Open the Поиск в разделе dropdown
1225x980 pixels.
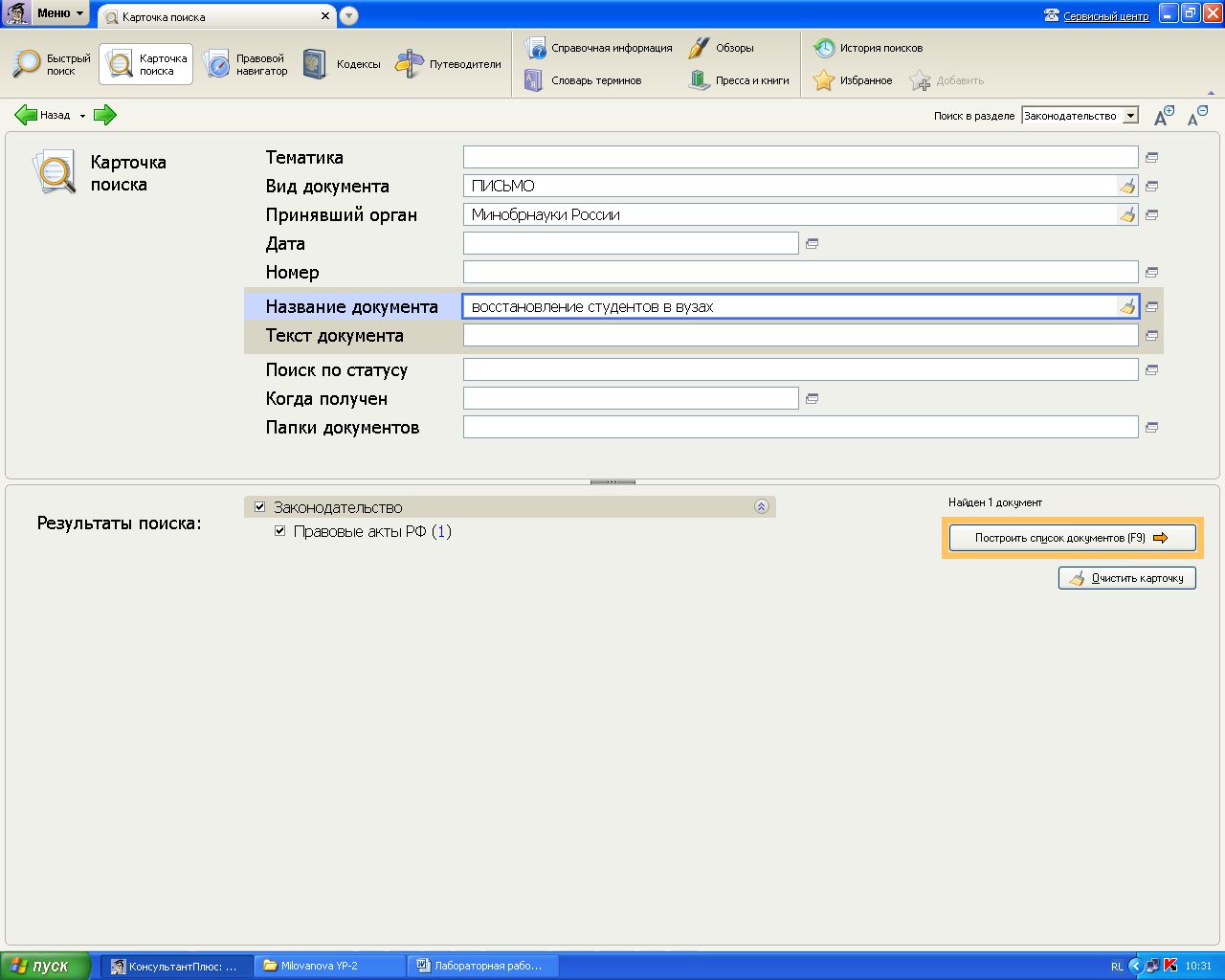[1130, 116]
